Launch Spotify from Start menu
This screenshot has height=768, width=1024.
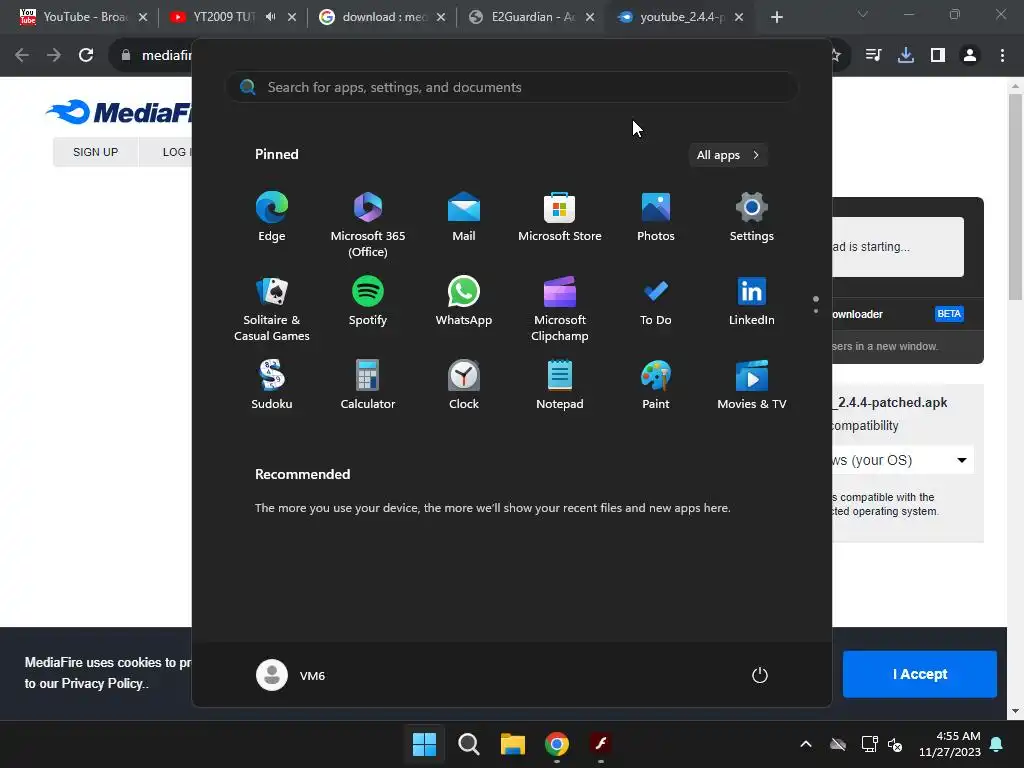[x=368, y=301]
